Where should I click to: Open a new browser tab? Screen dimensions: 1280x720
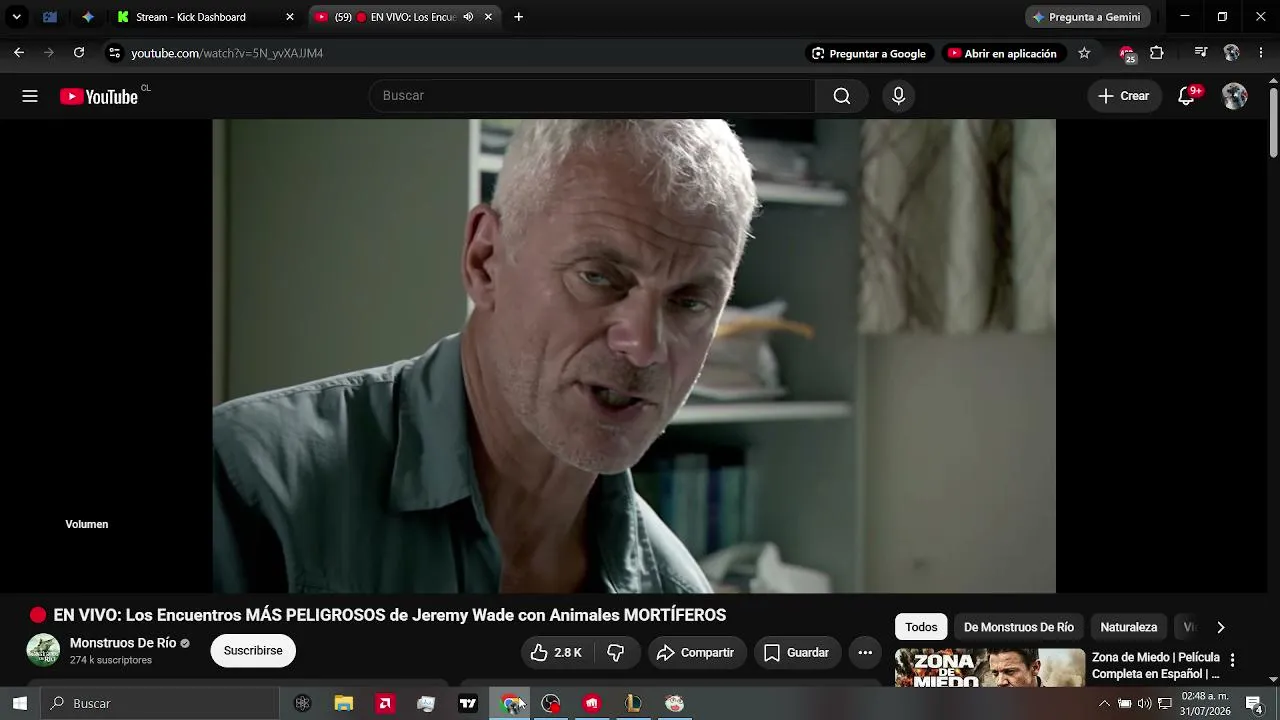518,17
